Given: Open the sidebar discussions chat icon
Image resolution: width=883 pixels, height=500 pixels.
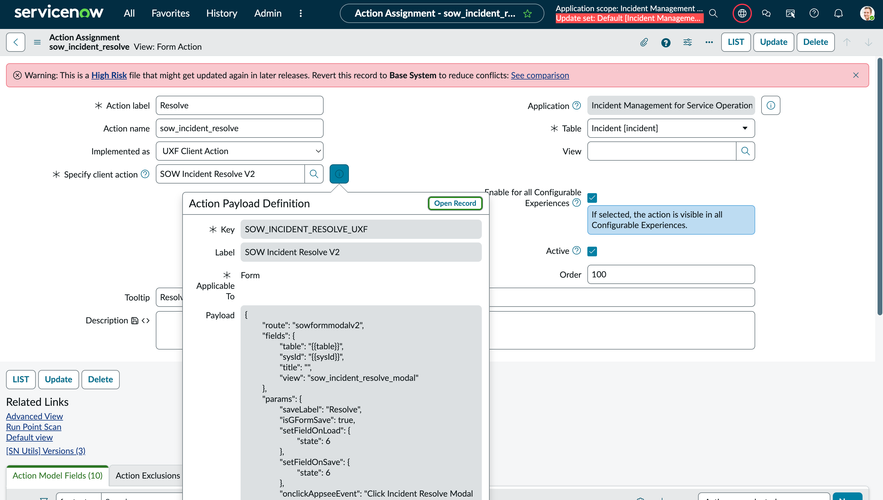Looking at the screenshot, I should [766, 13].
